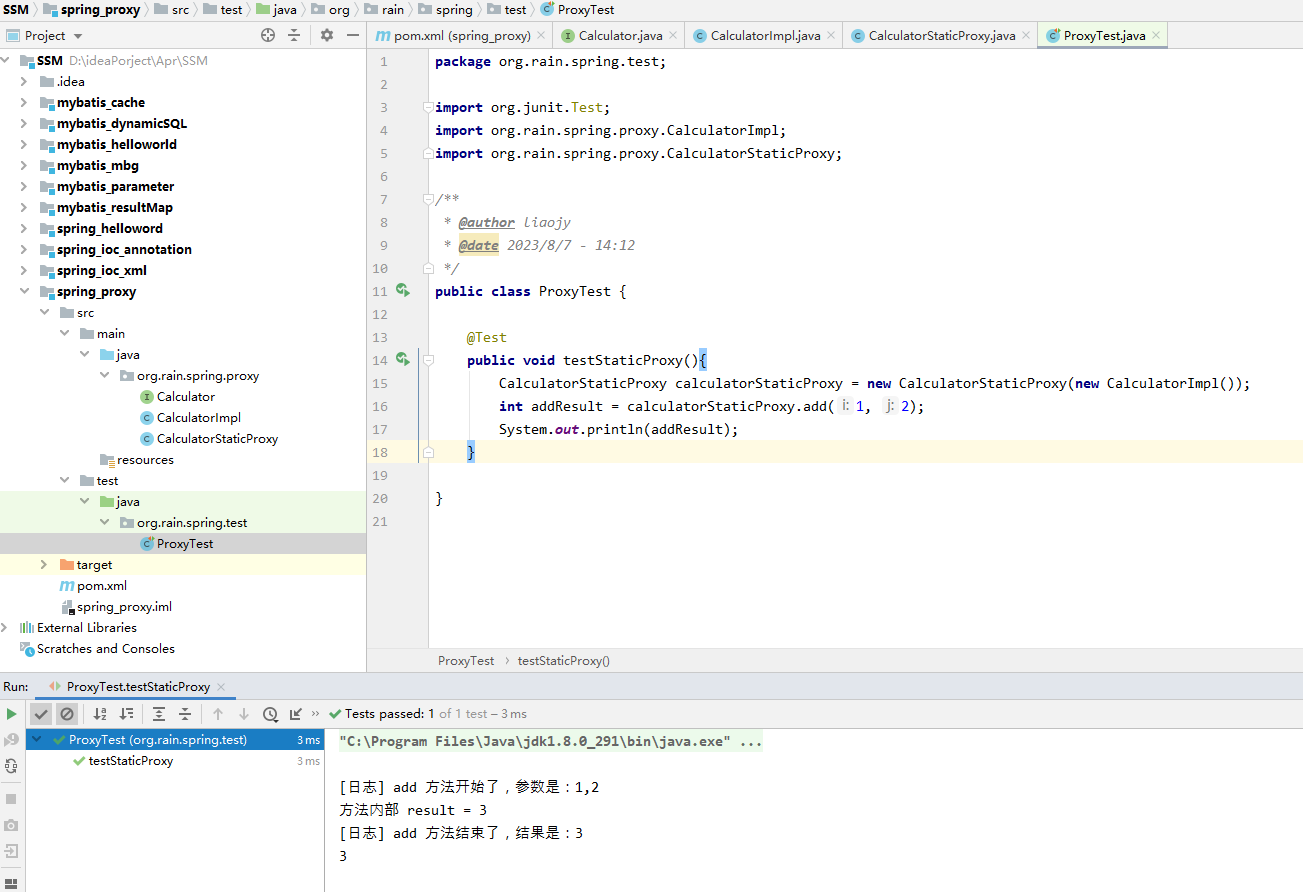The width and height of the screenshot is (1303, 892).
Task: Go to previous failed test arrow
Action: (218, 714)
